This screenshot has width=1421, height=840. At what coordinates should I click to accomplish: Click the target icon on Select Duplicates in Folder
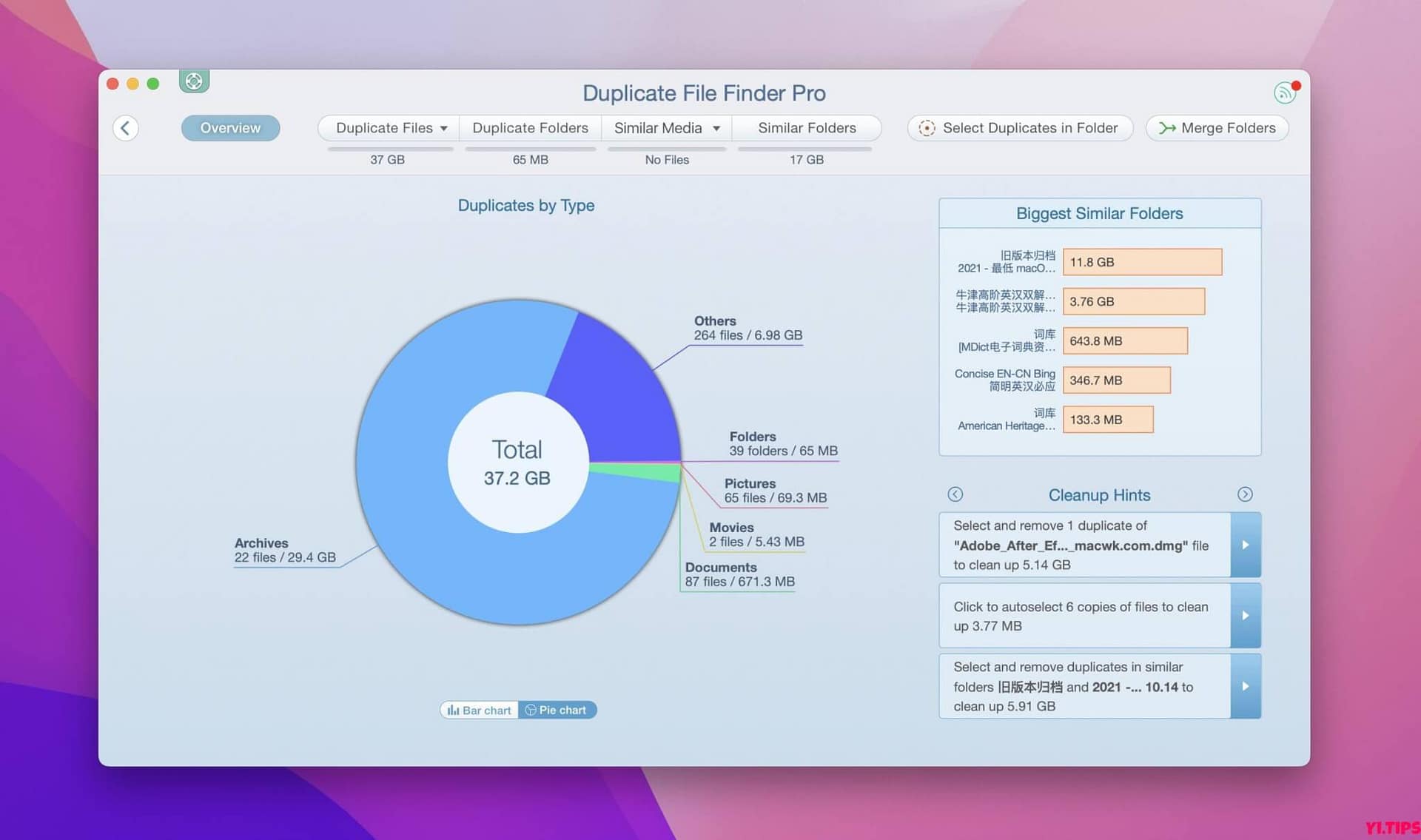927,128
